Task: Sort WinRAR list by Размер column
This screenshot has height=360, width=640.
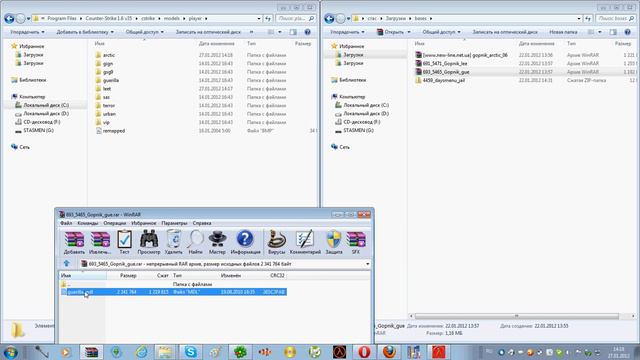Action: pyautogui.click(x=128, y=276)
